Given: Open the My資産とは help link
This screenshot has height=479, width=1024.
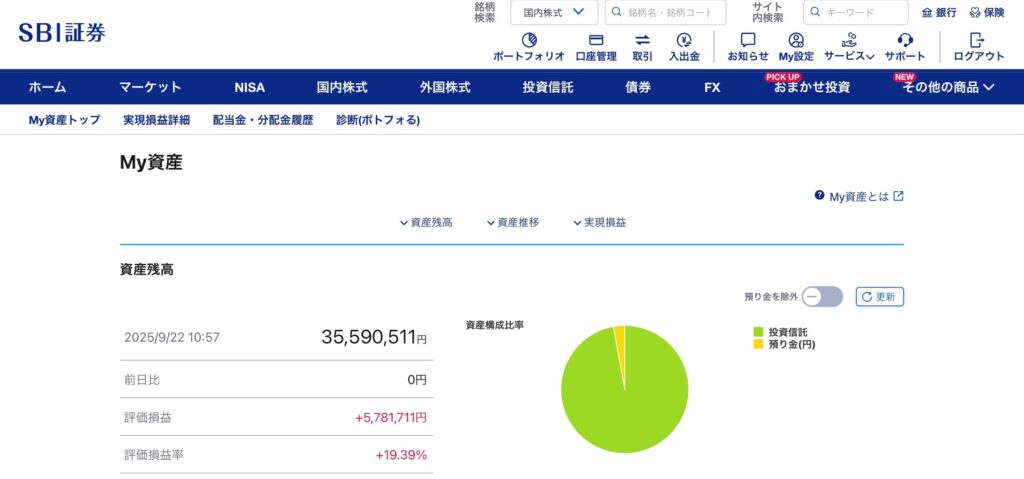Looking at the screenshot, I should point(859,197).
